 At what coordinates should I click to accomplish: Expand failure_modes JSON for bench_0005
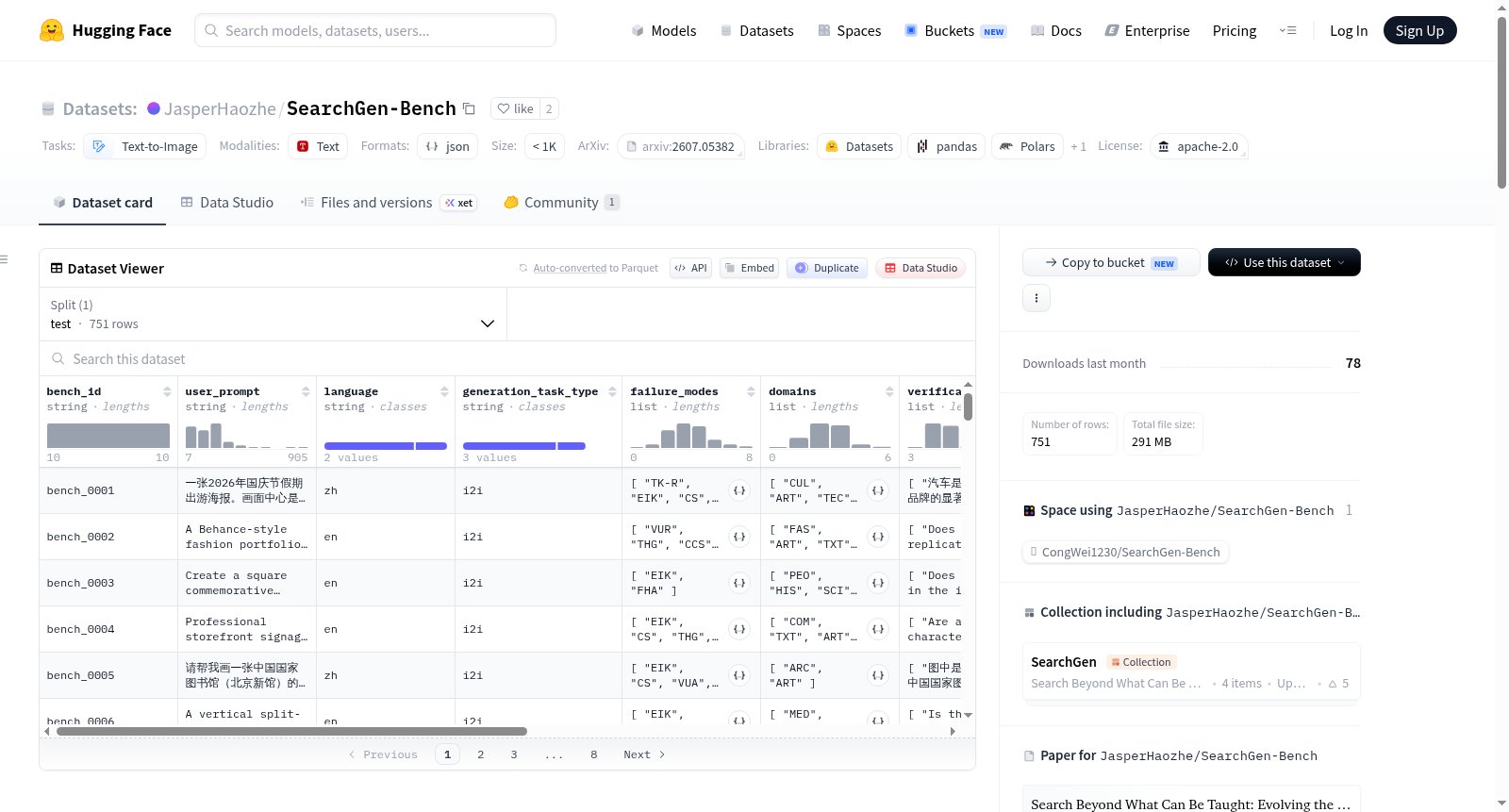[739, 675]
